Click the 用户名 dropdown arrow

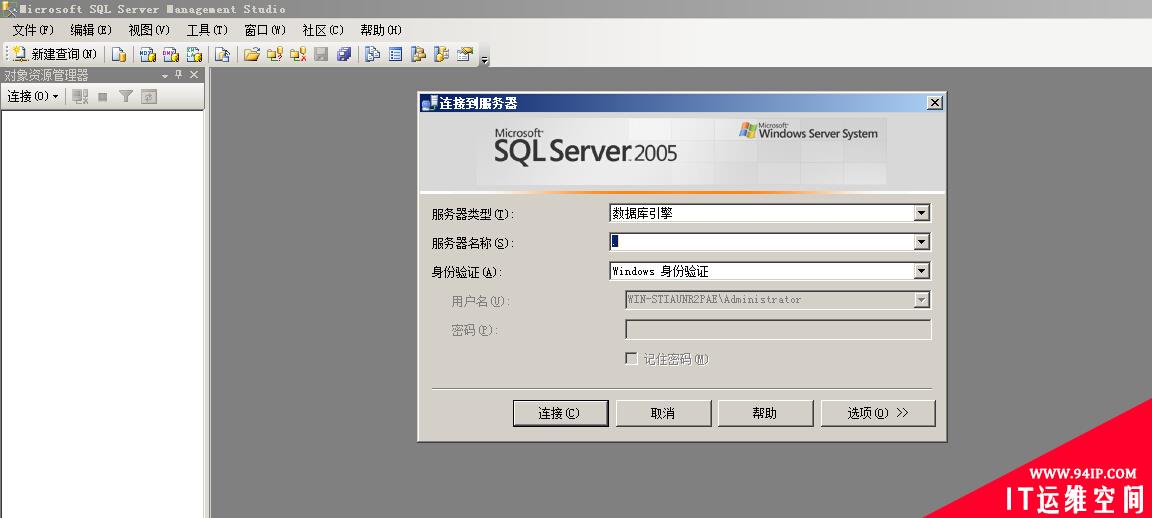[922, 300]
